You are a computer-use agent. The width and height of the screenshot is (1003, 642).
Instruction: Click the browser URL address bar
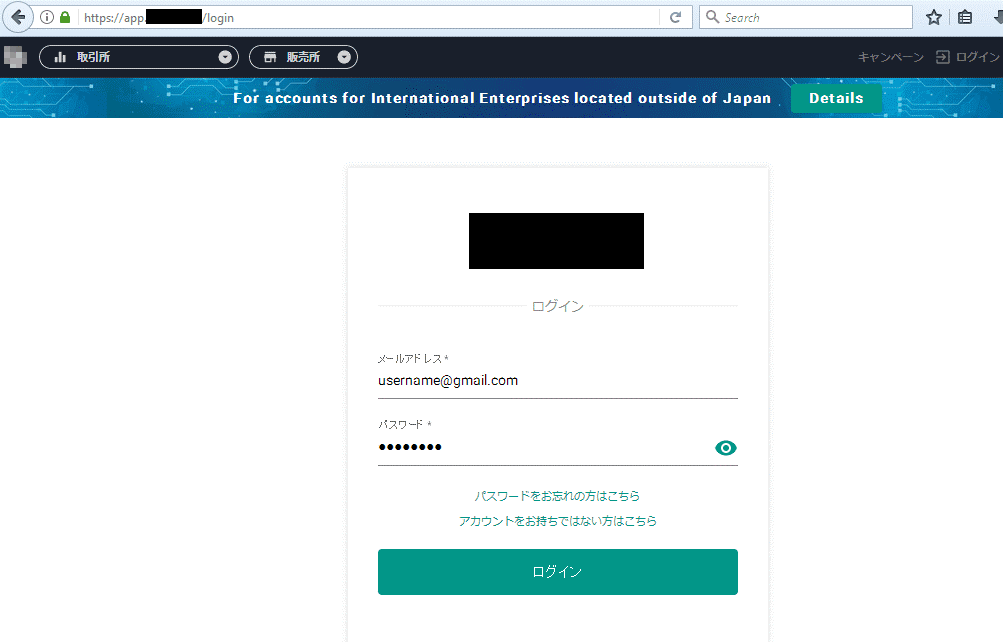coord(371,17)
